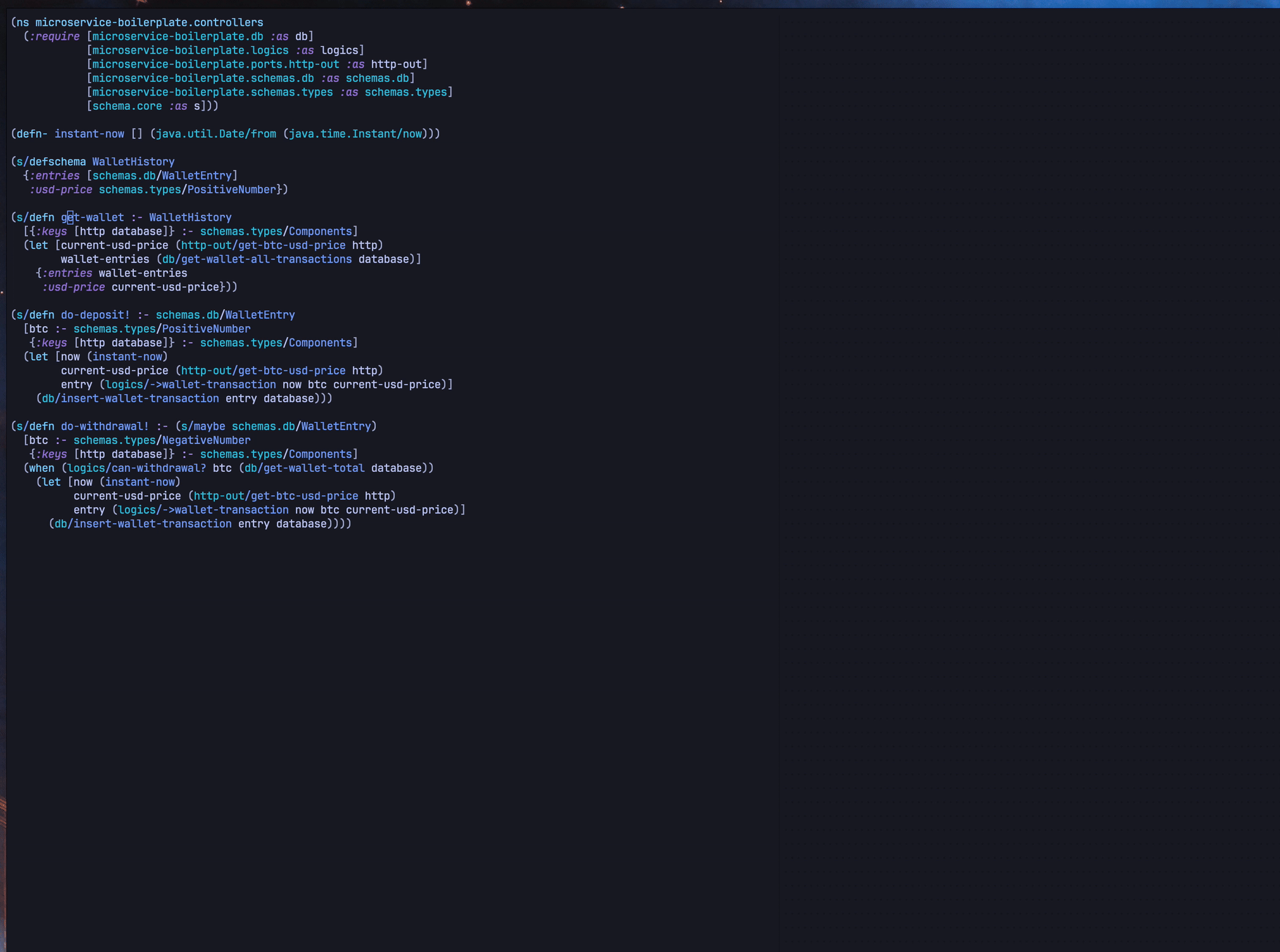
Task: Click the s/maybe symbol
Action: pyautogui.click(x=203, y=426)
